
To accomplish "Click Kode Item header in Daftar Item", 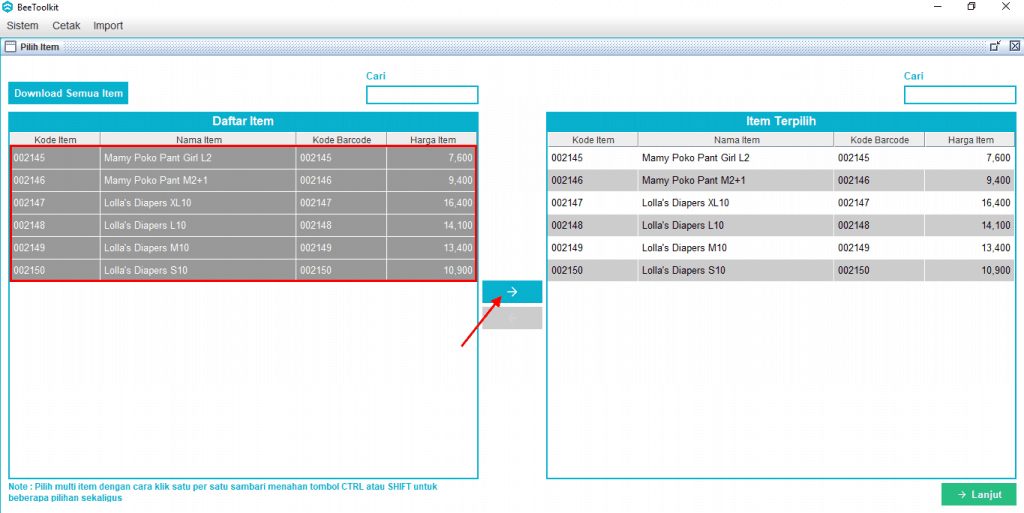I will 55,140.
